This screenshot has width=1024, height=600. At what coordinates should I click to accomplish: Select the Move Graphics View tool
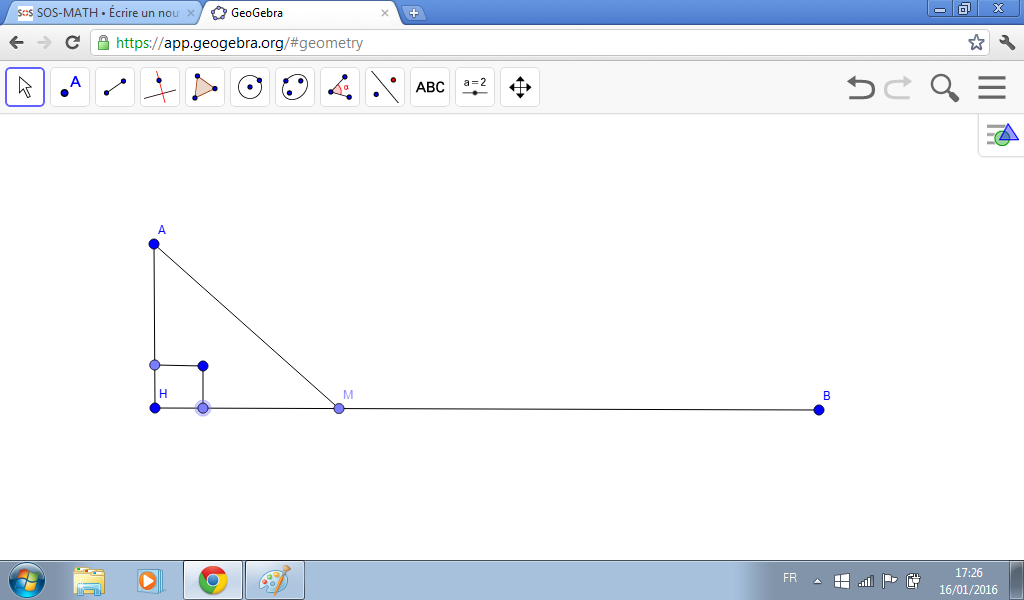(520, 87)
